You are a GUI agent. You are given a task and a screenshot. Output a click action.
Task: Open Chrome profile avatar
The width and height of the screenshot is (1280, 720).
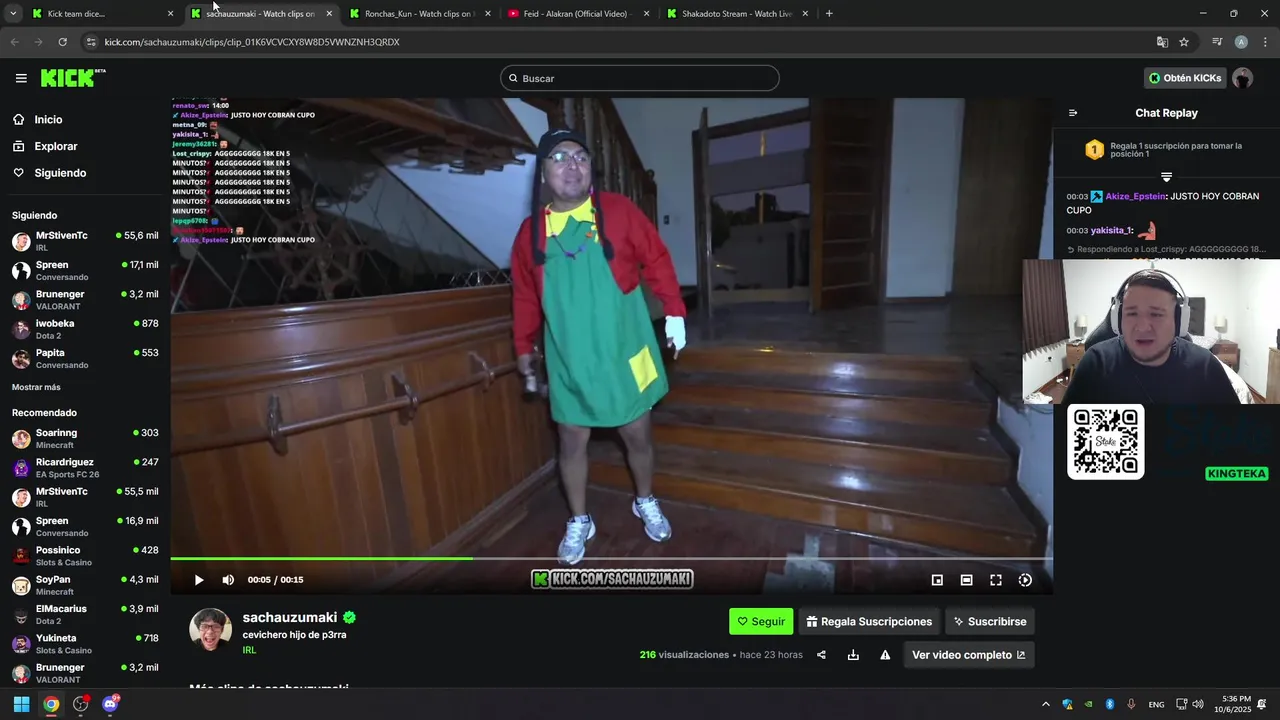tap(1241, 42)
